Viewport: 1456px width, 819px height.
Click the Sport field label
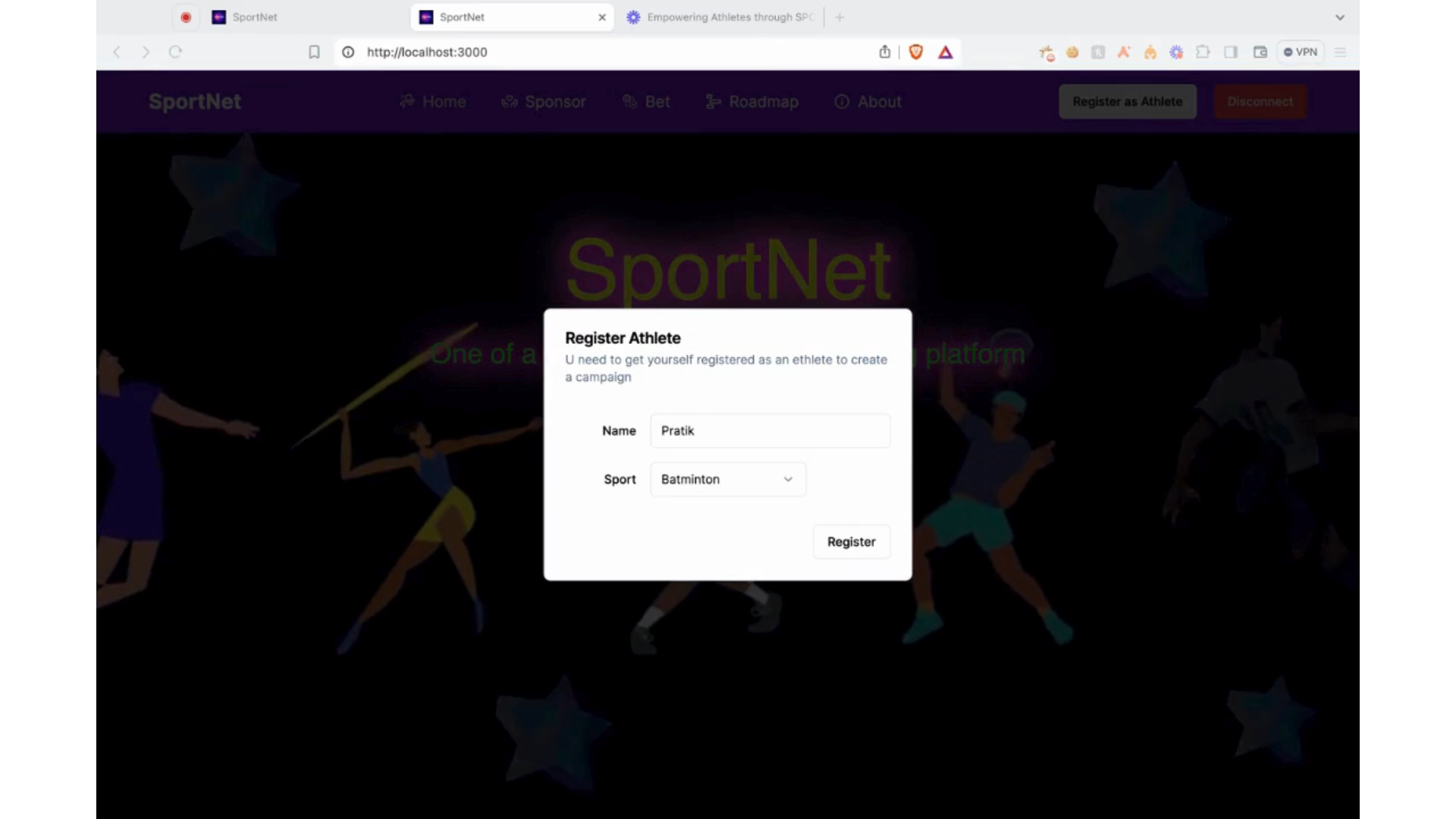[x=620, y=479]
